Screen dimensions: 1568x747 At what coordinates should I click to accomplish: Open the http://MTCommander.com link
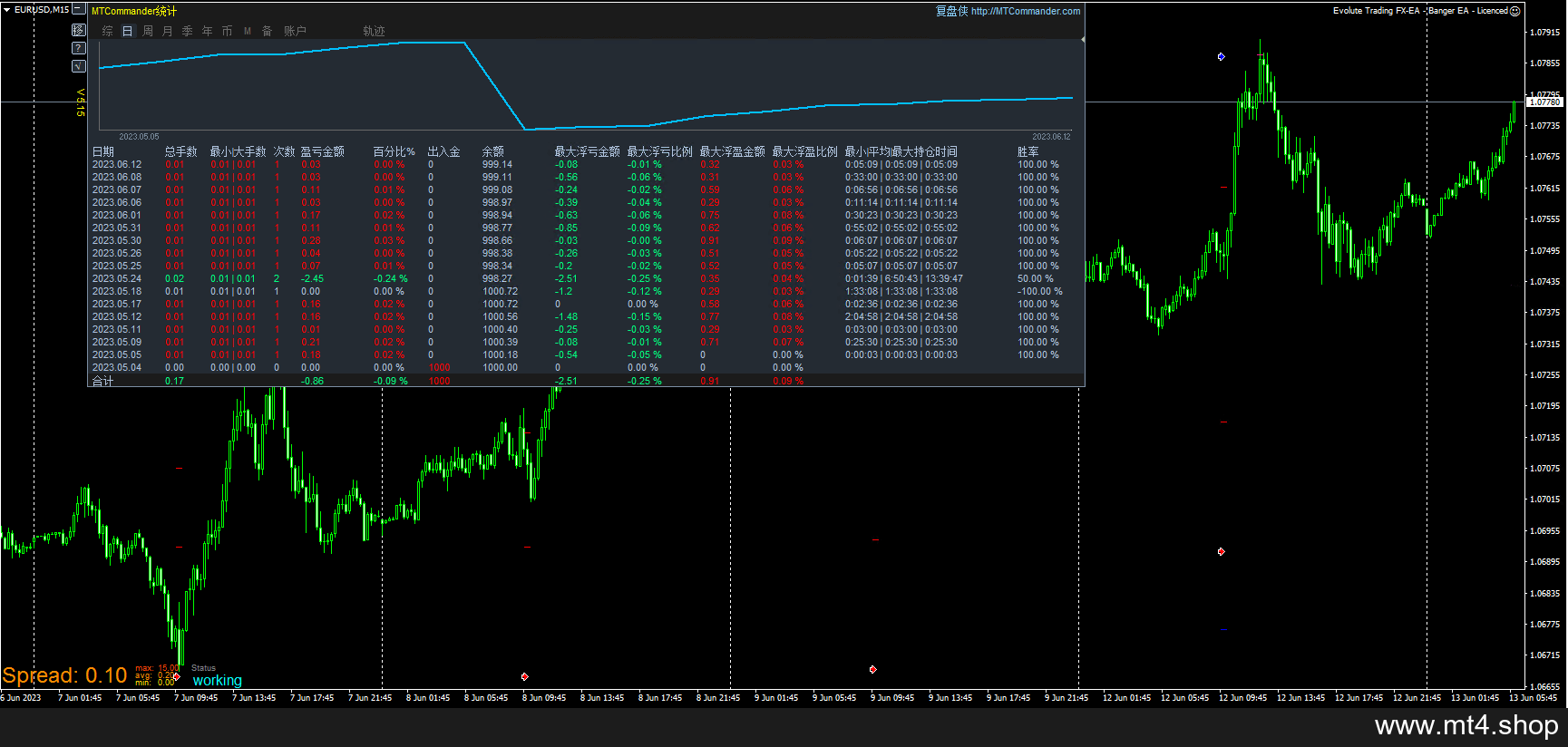click(x=1026, y=11)
